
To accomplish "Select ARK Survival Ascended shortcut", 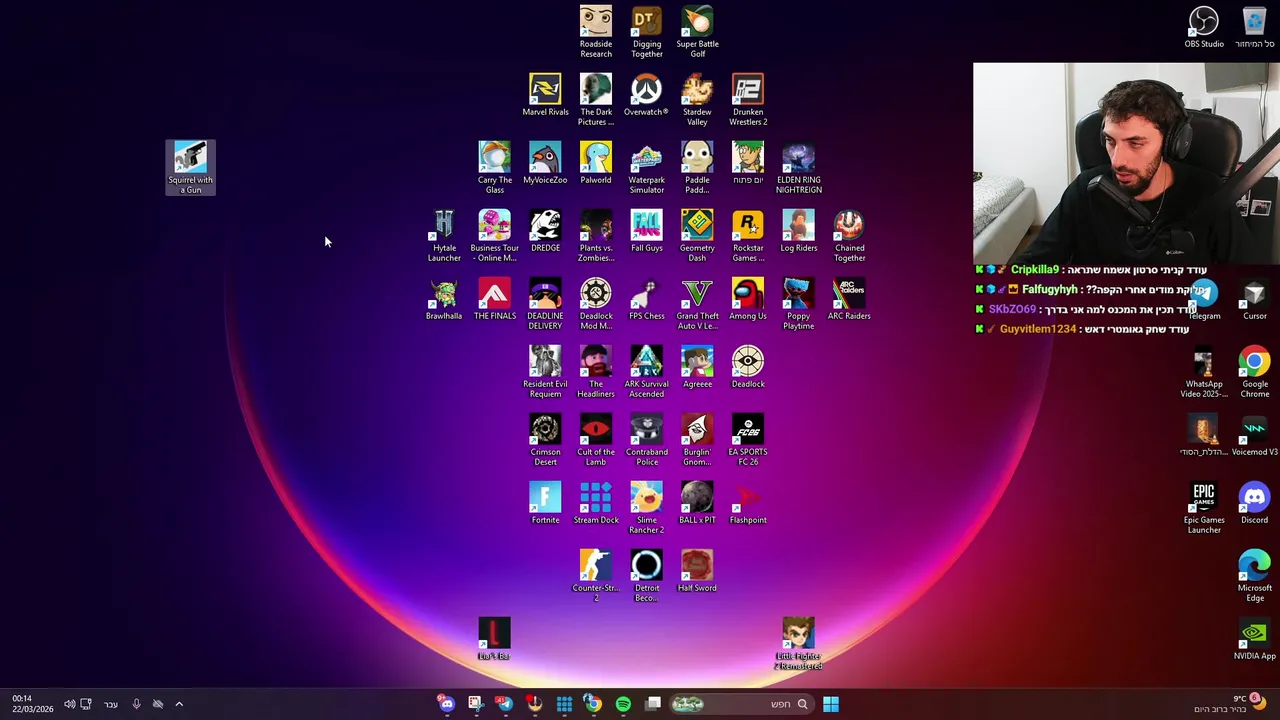I will pos(647,372).
